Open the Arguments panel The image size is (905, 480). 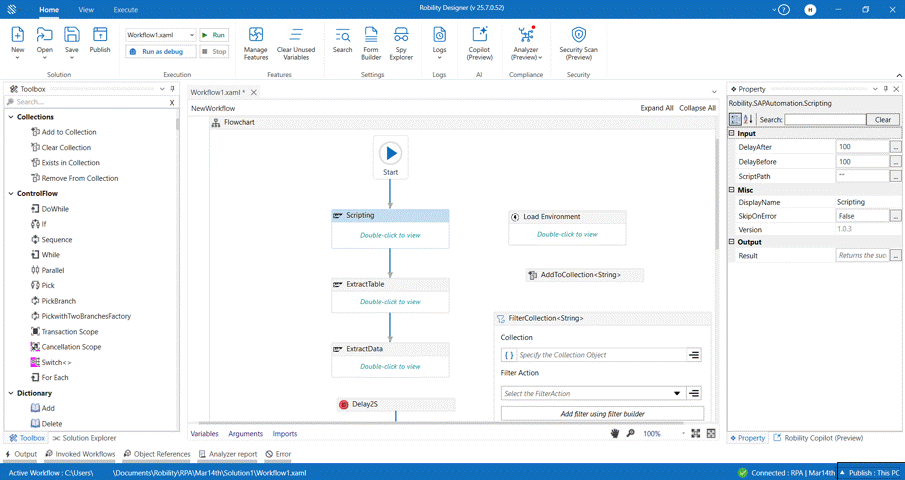pyautogui.click(x=245, y=434)
